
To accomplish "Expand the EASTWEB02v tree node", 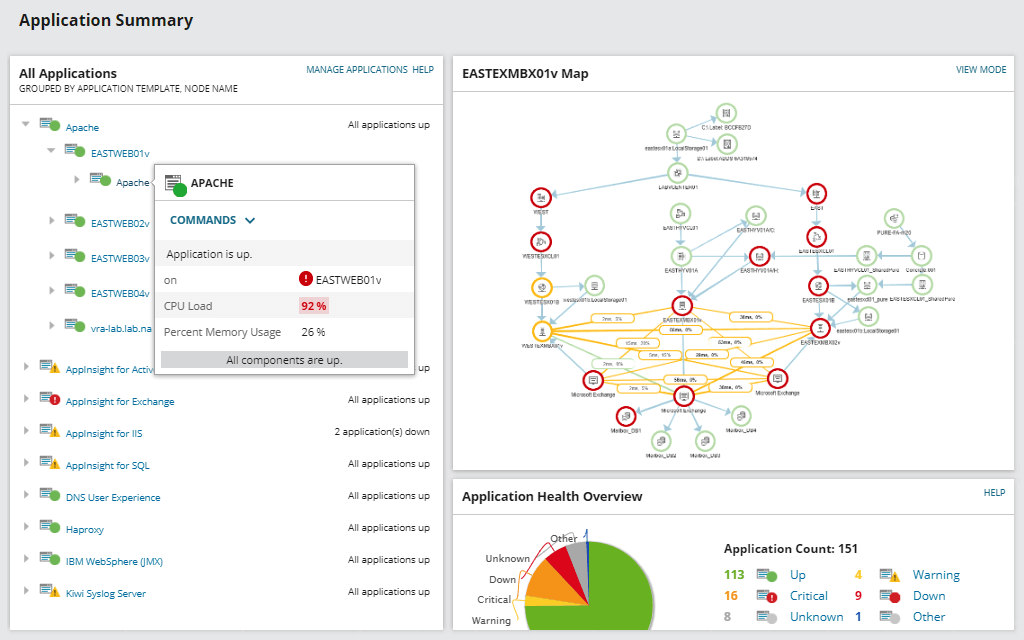I will click(x=51, y=220).
